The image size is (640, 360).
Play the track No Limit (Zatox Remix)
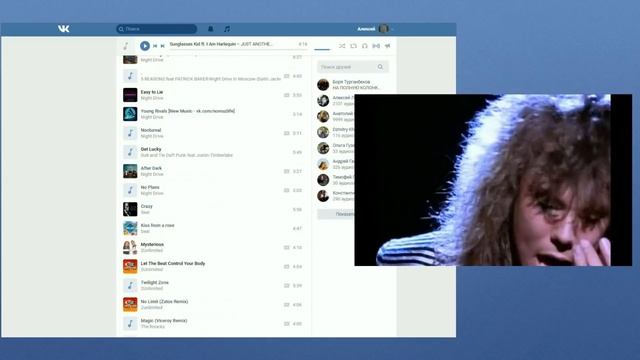tap(164, 302)
